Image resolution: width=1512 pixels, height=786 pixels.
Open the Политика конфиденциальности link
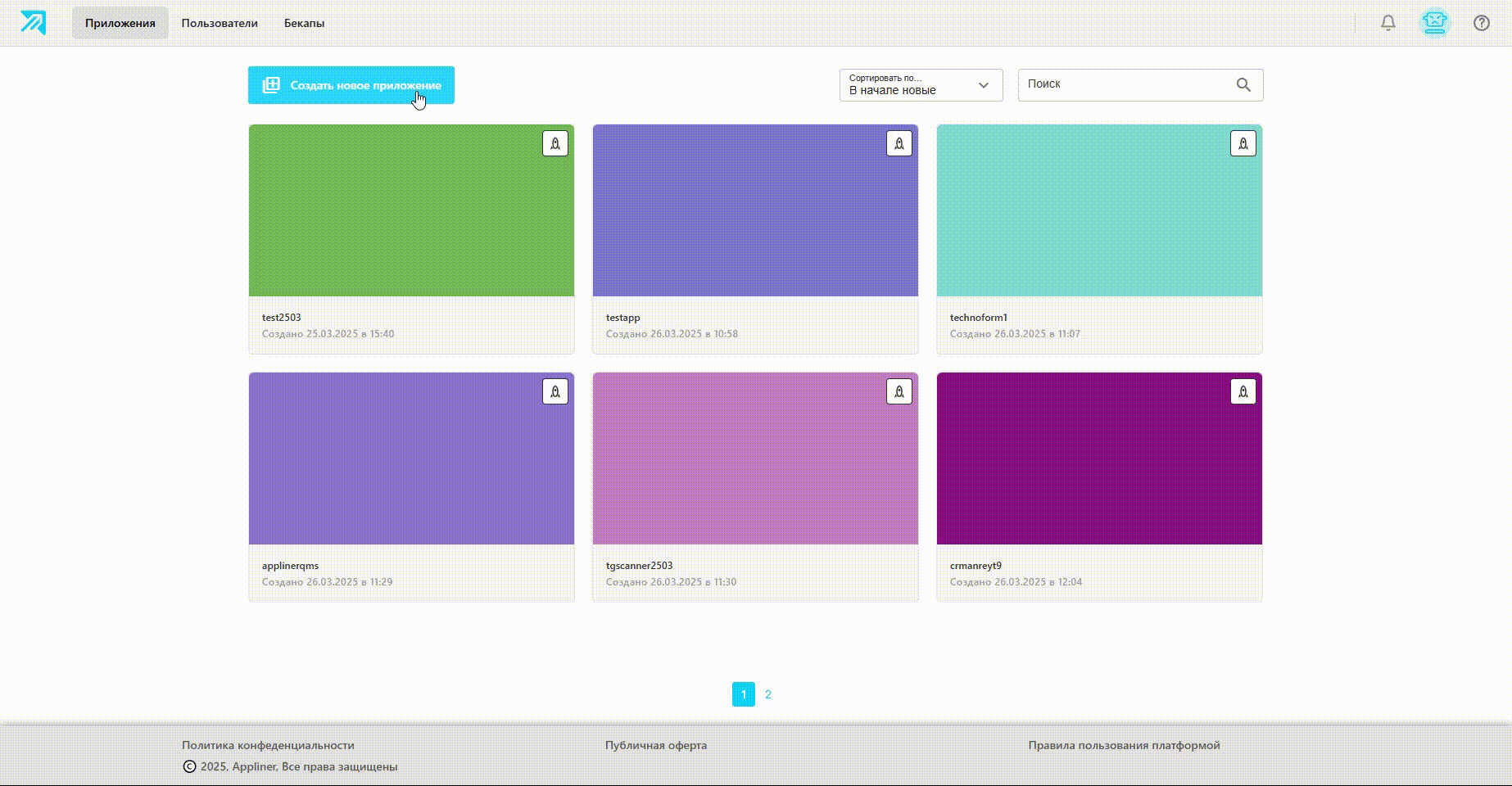[x=268, y=745]
